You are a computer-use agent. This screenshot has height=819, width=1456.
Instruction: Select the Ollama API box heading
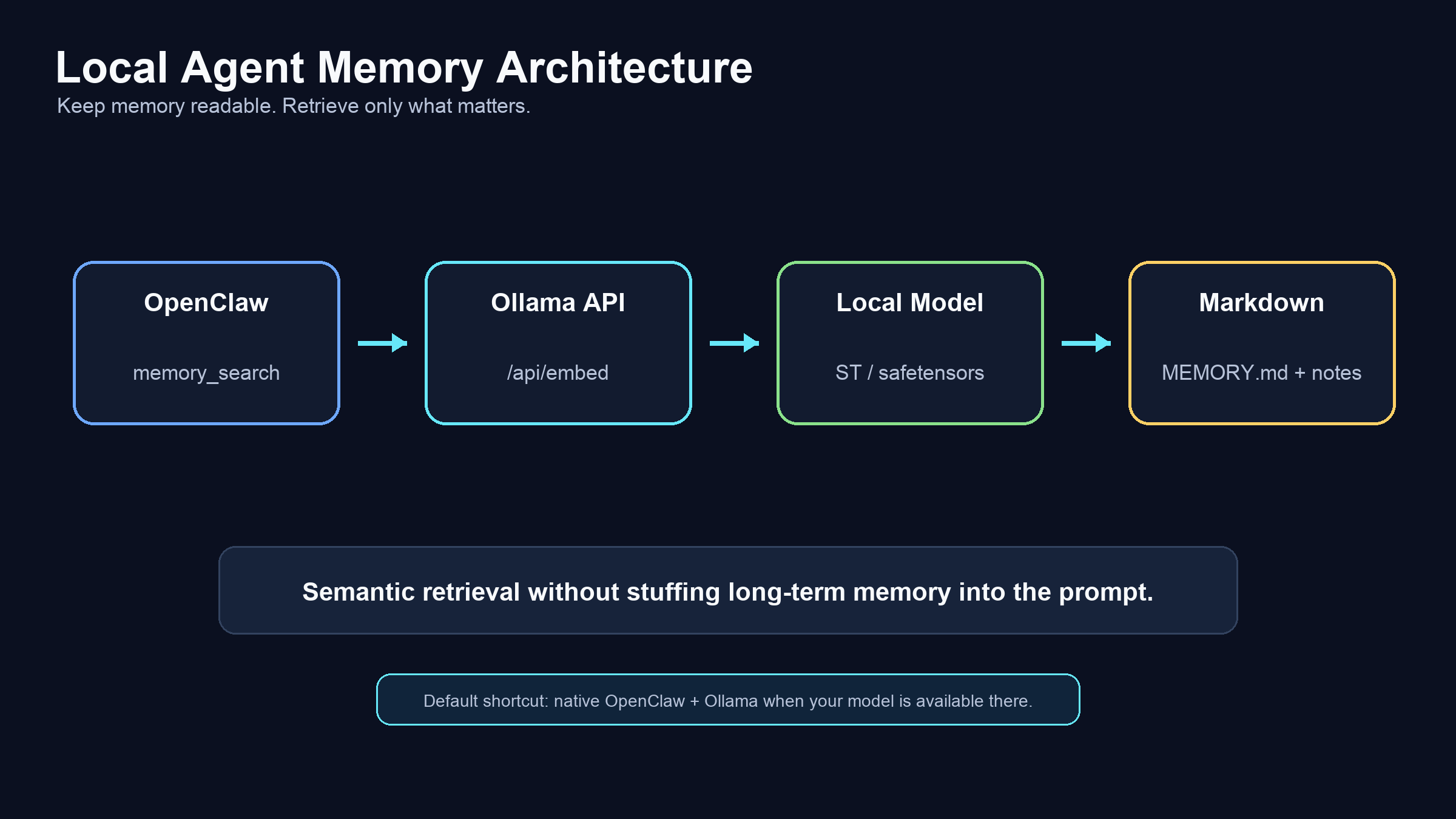click(x=558, y=303)
